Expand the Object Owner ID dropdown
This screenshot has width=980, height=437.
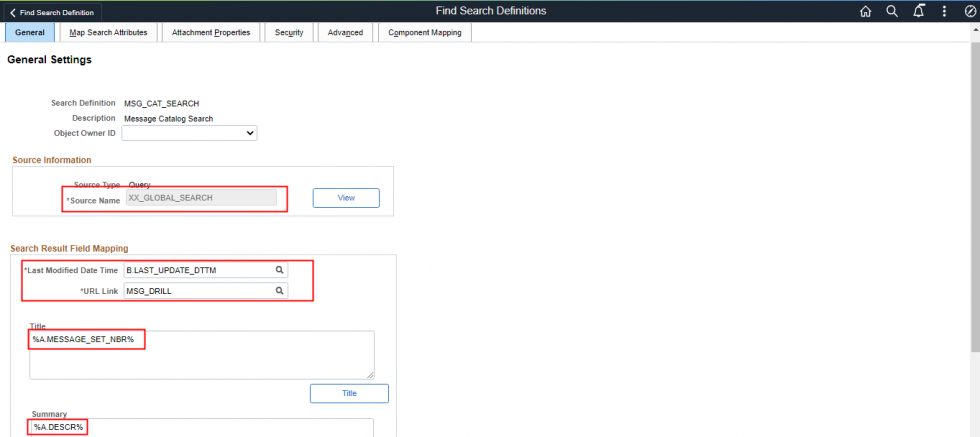pyautogui.click(x=189, y=133)
